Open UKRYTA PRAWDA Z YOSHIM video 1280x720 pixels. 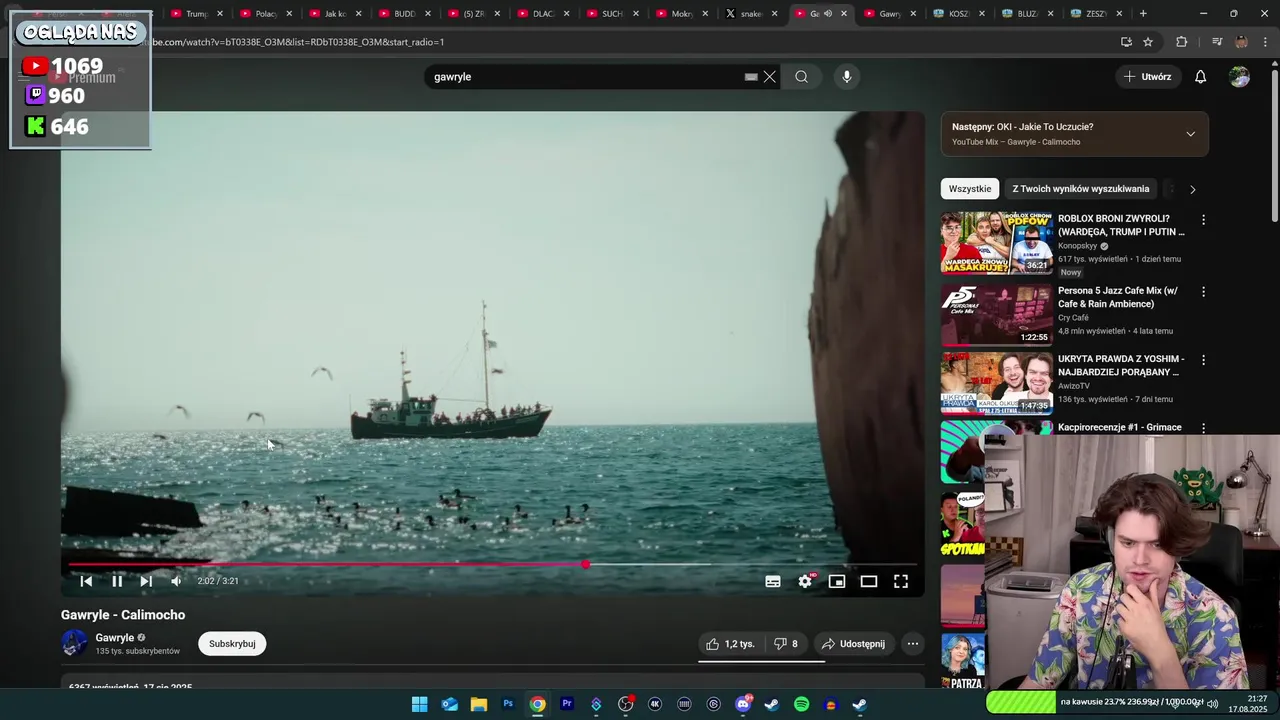pyautogui.click(x=997, y=383)
